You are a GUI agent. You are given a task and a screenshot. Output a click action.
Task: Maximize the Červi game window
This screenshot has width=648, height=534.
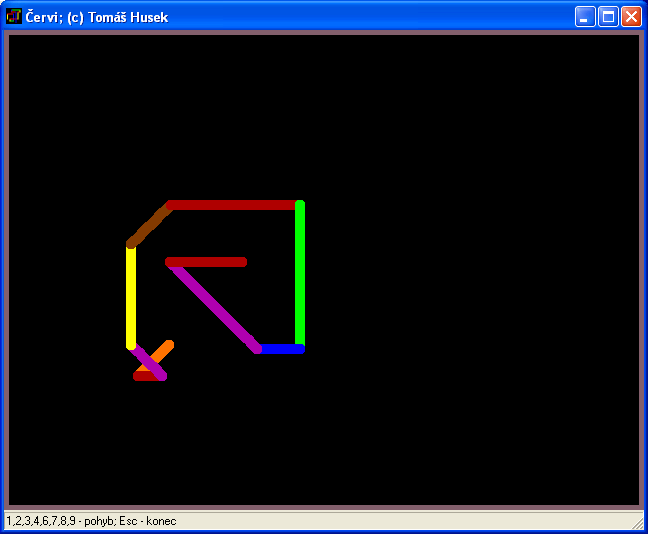pyautogui.click(x=608, y=16)
